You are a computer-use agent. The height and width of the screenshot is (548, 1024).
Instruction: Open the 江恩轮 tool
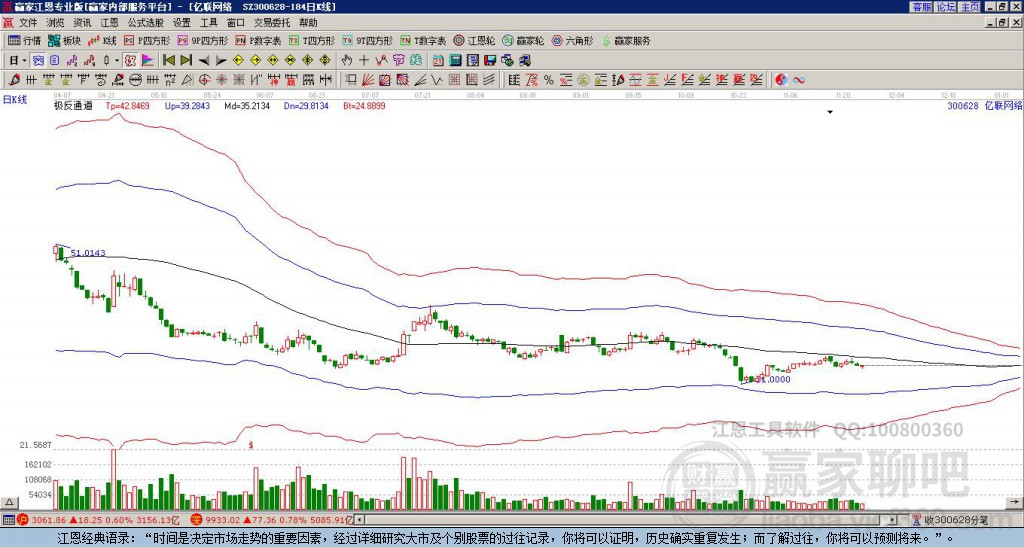click(474, 40)
